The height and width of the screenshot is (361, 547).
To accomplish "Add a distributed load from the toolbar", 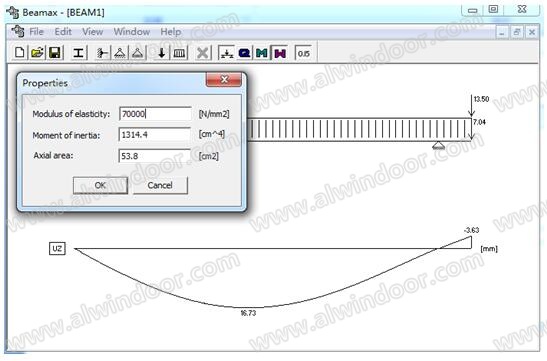I will click(179, 53).
